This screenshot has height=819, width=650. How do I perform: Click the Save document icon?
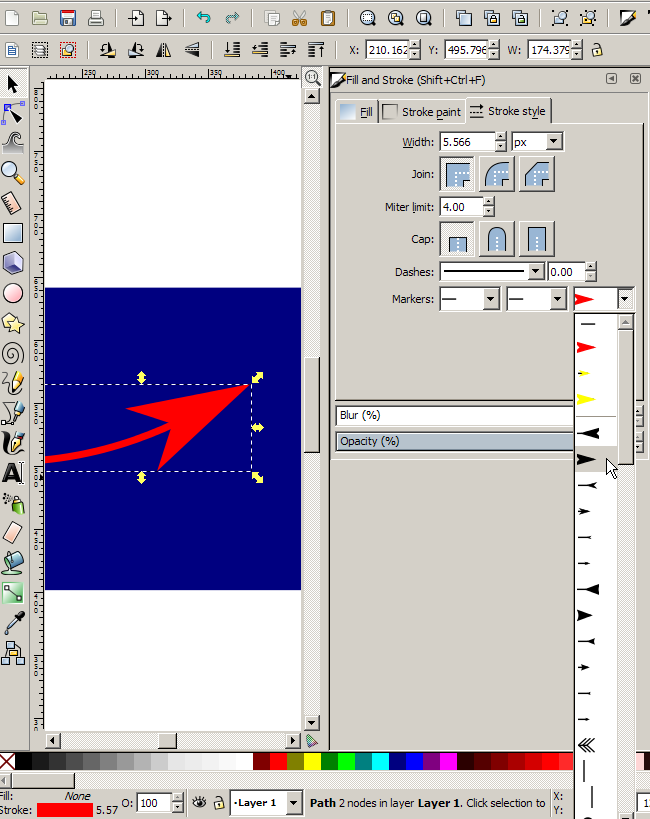pos(68,18)
